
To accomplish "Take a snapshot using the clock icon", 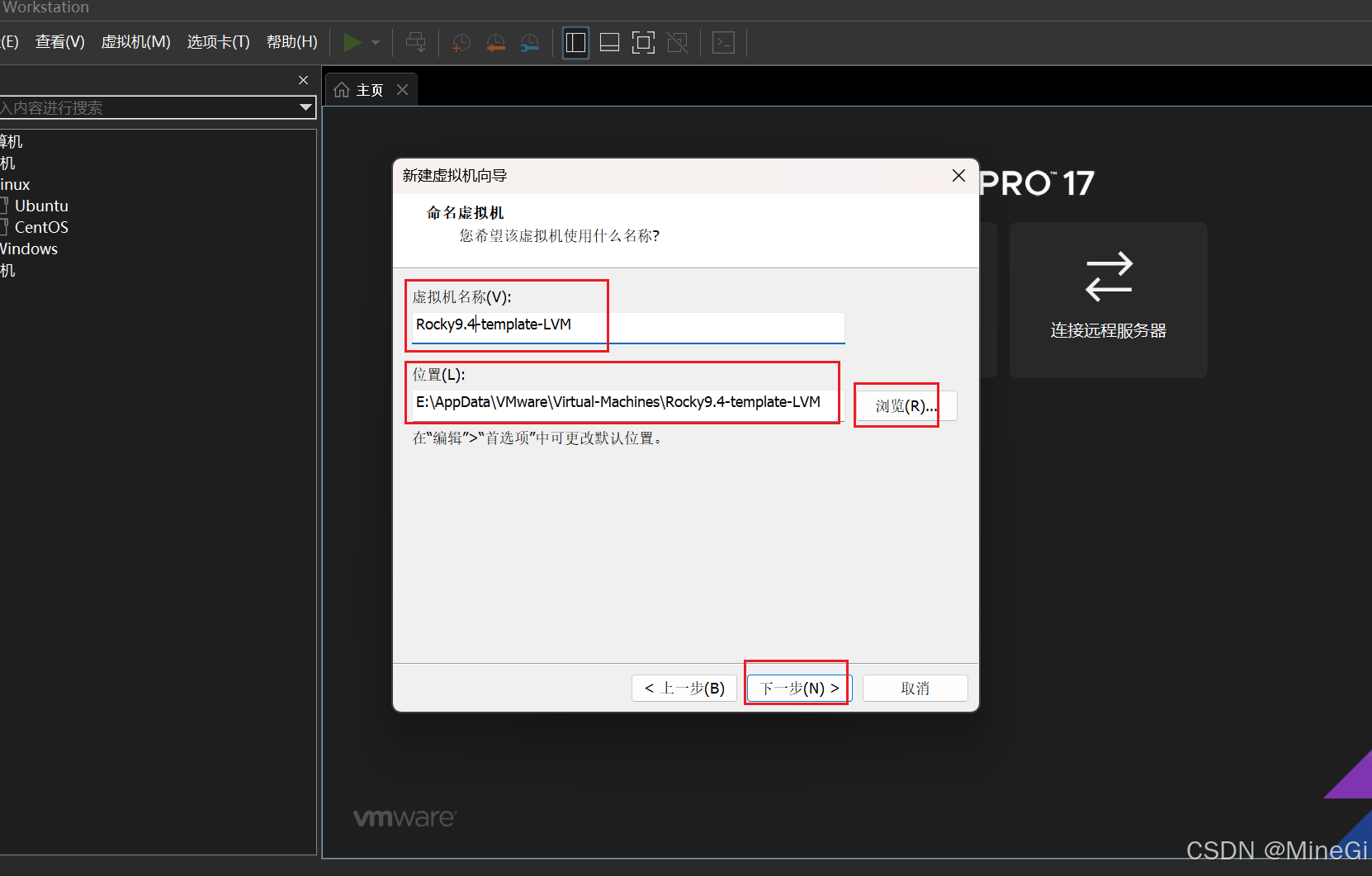I will (461, 43).
